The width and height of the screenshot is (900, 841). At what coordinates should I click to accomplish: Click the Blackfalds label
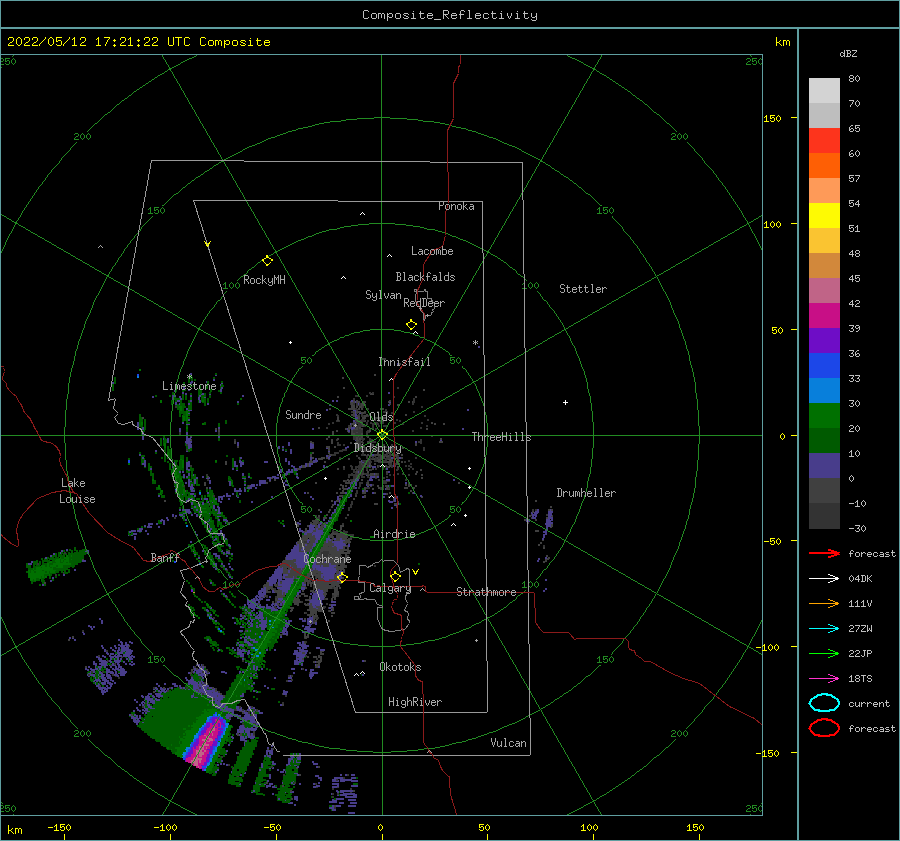[425, 277]
